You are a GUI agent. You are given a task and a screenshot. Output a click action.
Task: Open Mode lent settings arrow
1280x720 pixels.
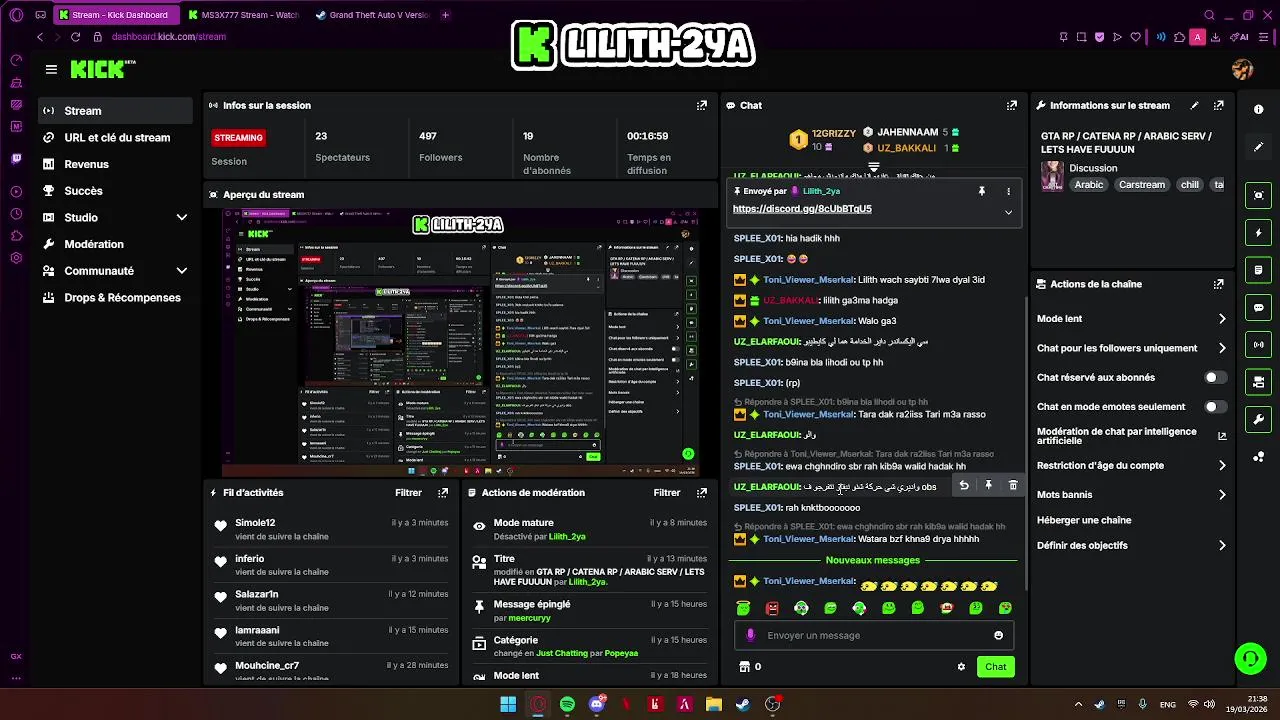1222,319
